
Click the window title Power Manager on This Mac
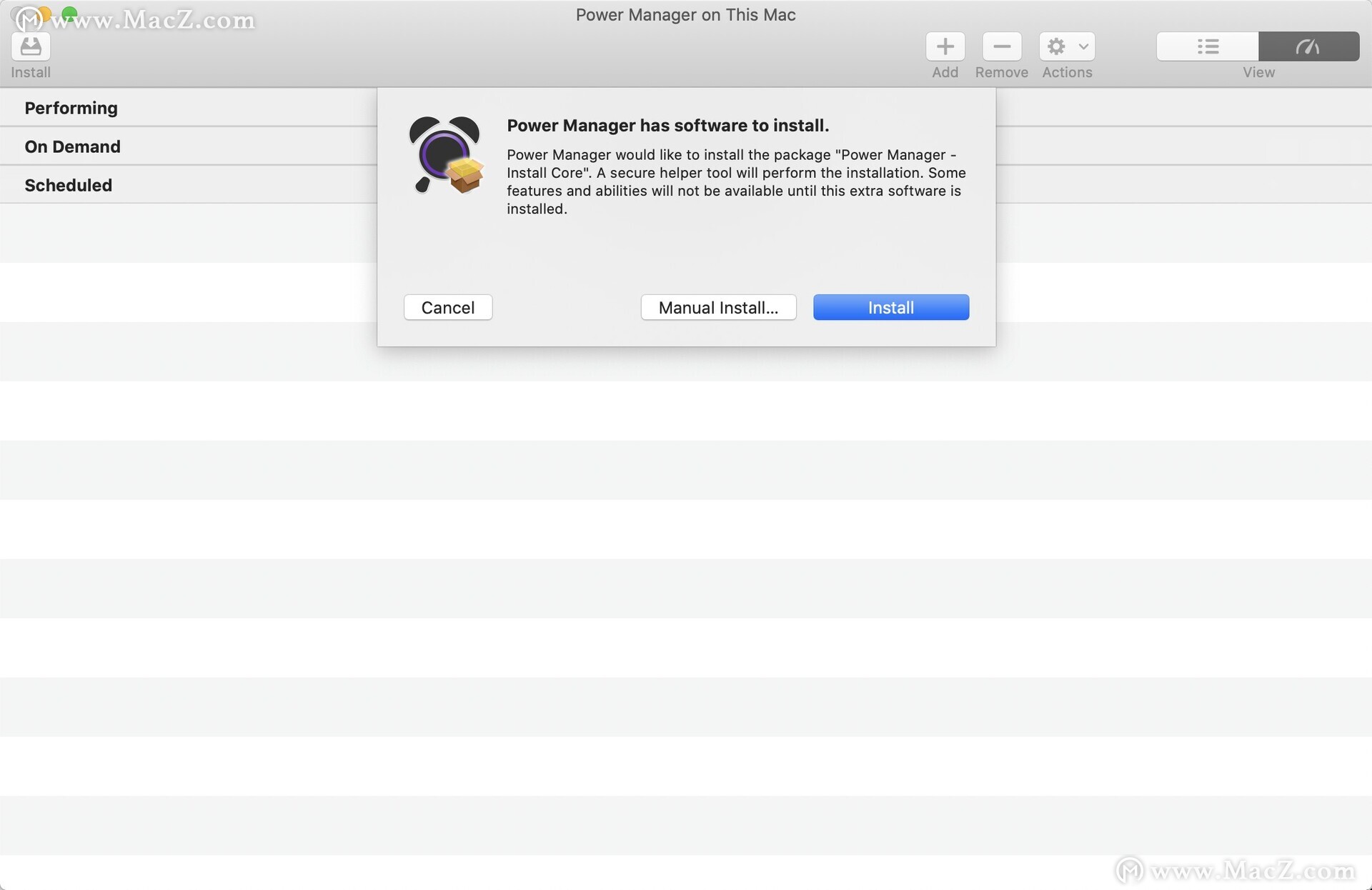click(x=685, y=15)
